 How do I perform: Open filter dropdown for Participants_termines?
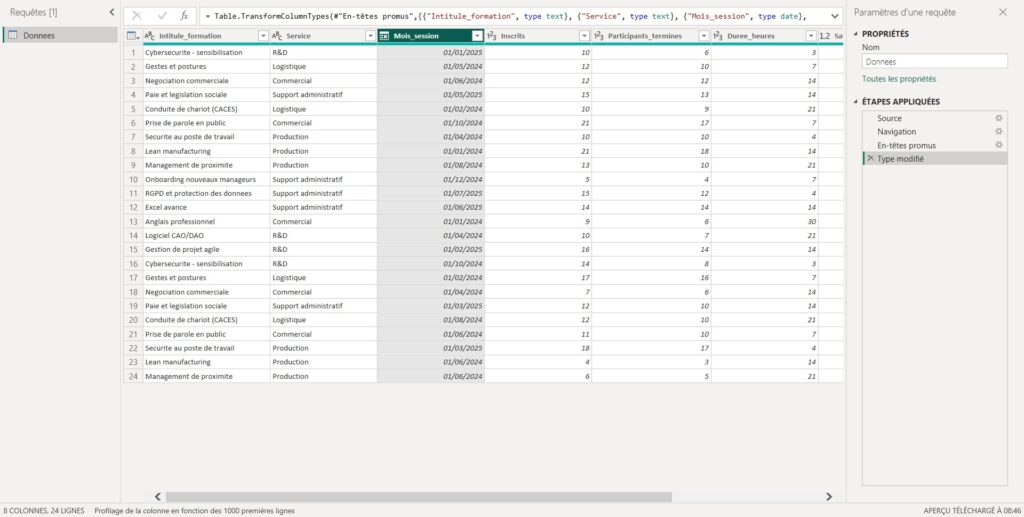(x=704, y=36)
